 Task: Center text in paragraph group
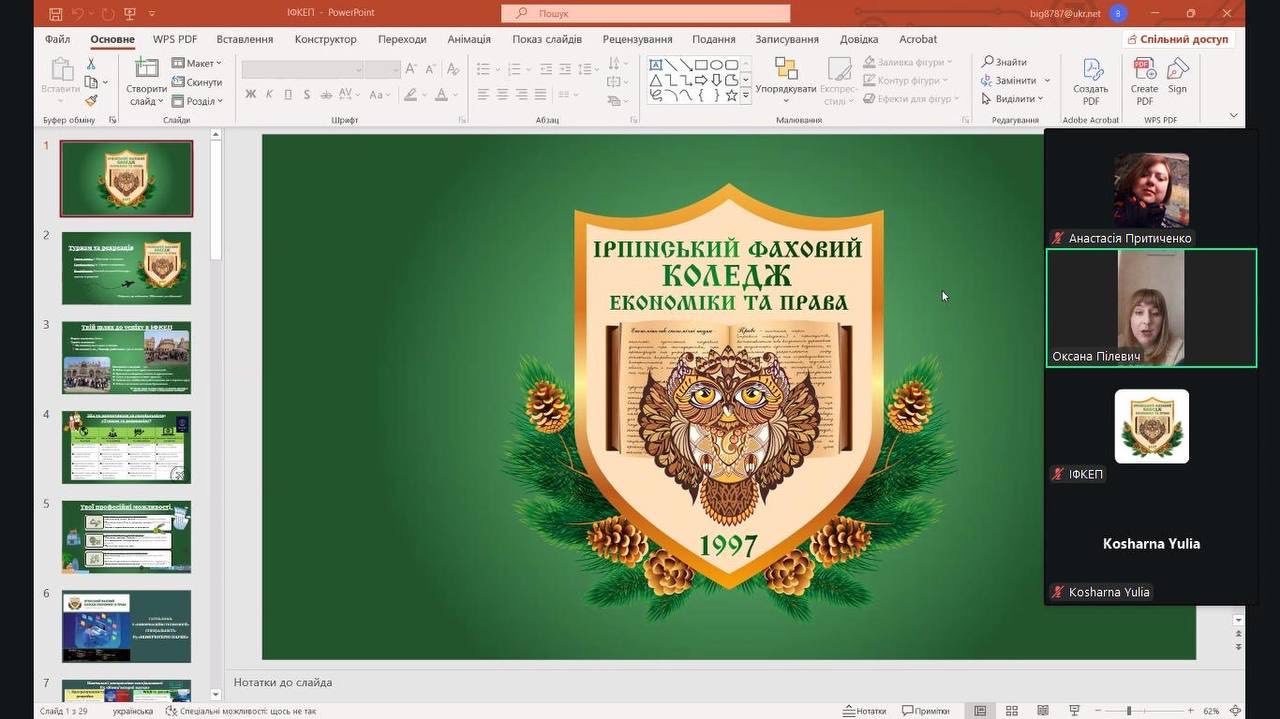[502, 95]
